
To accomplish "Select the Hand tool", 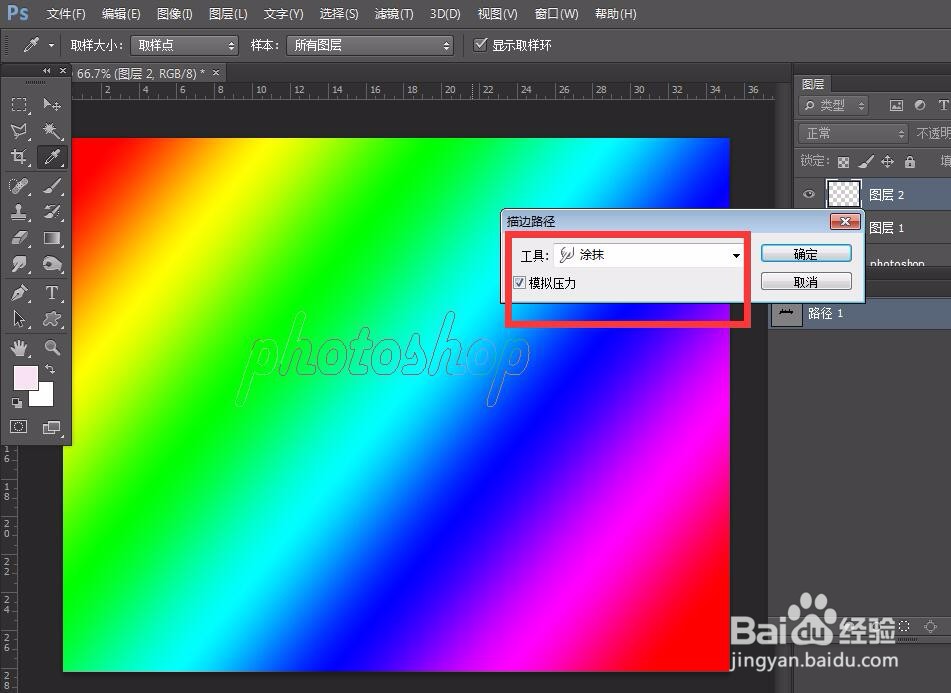I will (19, 347).
